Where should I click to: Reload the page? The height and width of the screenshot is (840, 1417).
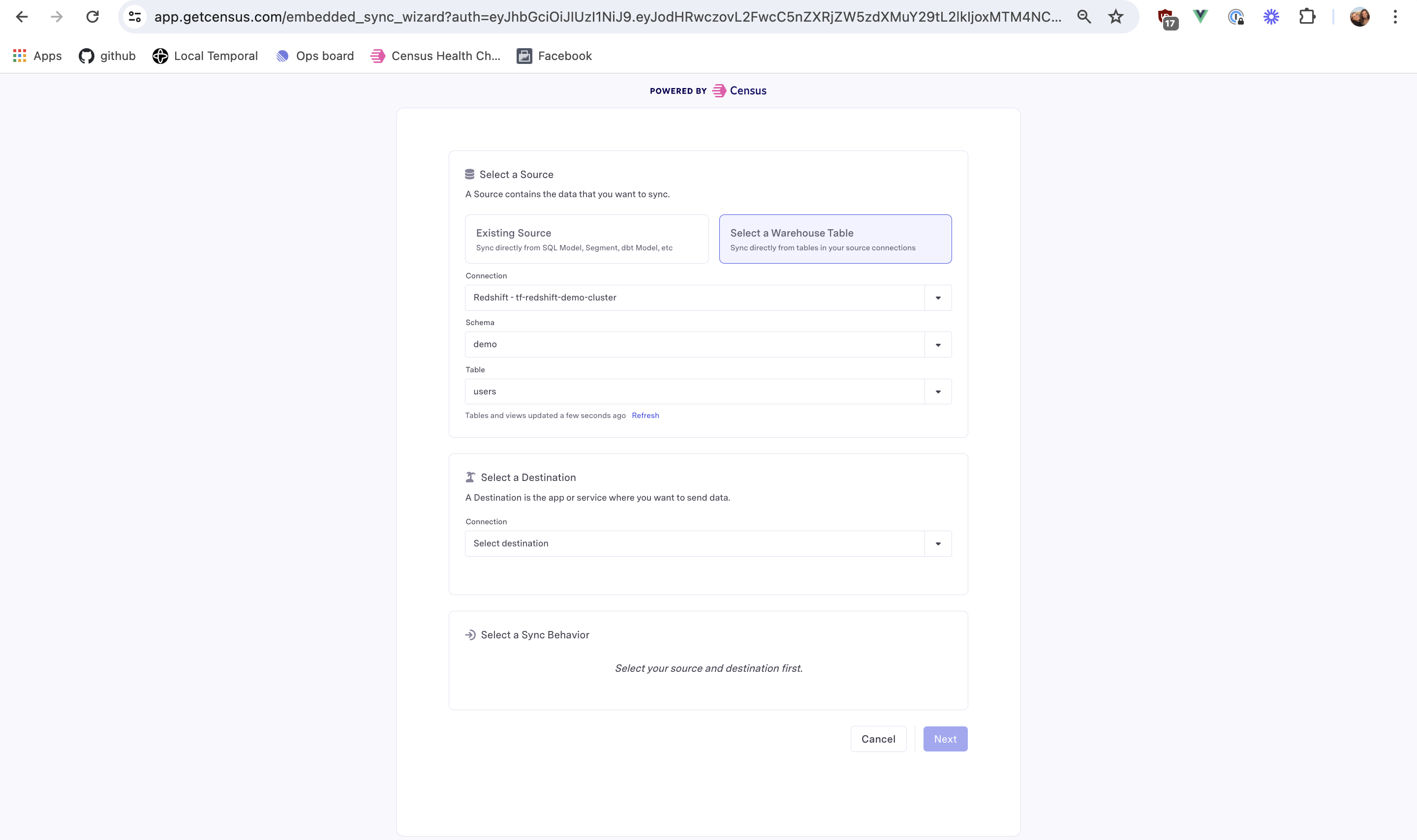(92, 17)
